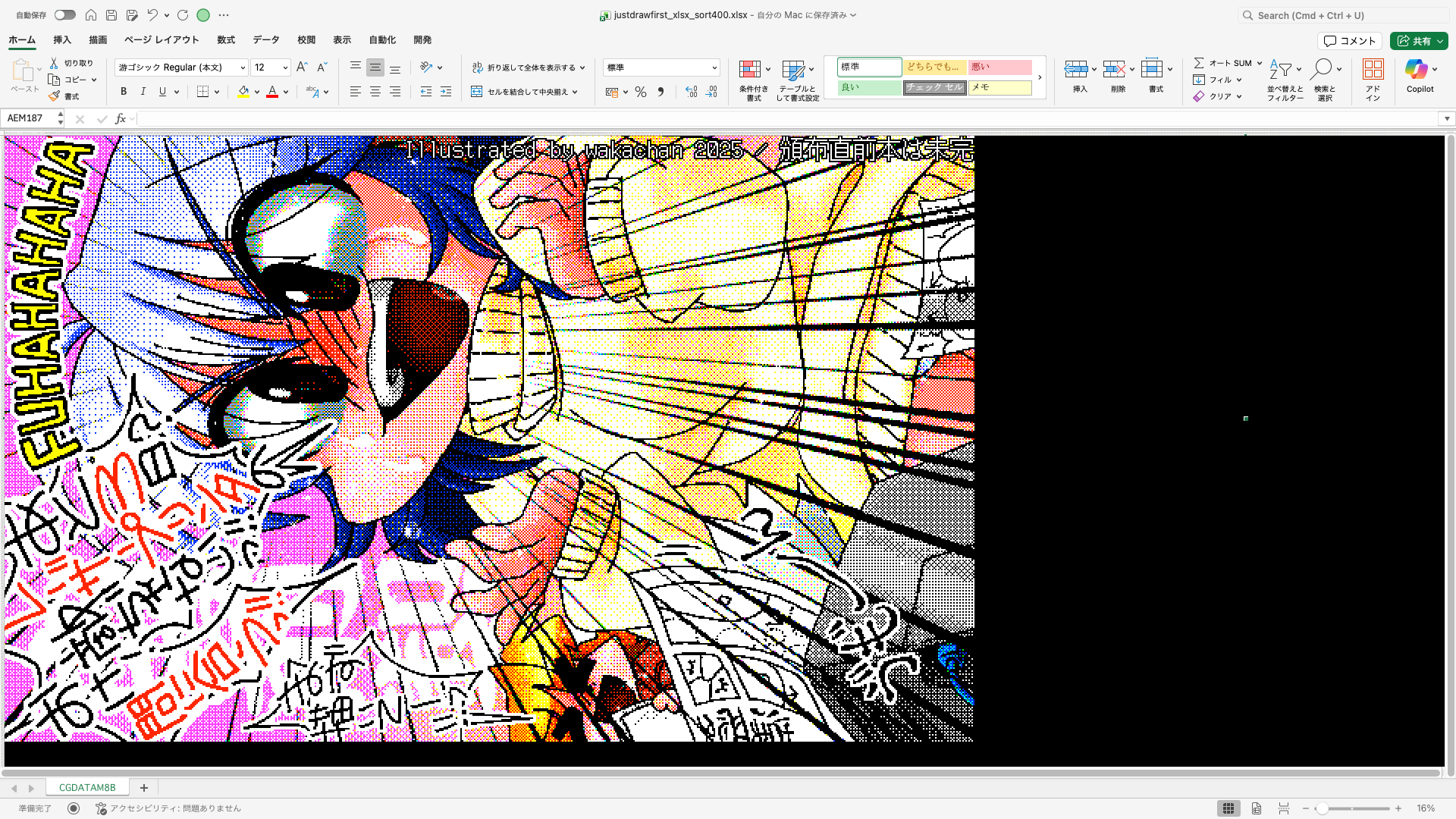Screen dimensions: 1456x819
Task: Toggle italic formatting
Action: point(143,91)
